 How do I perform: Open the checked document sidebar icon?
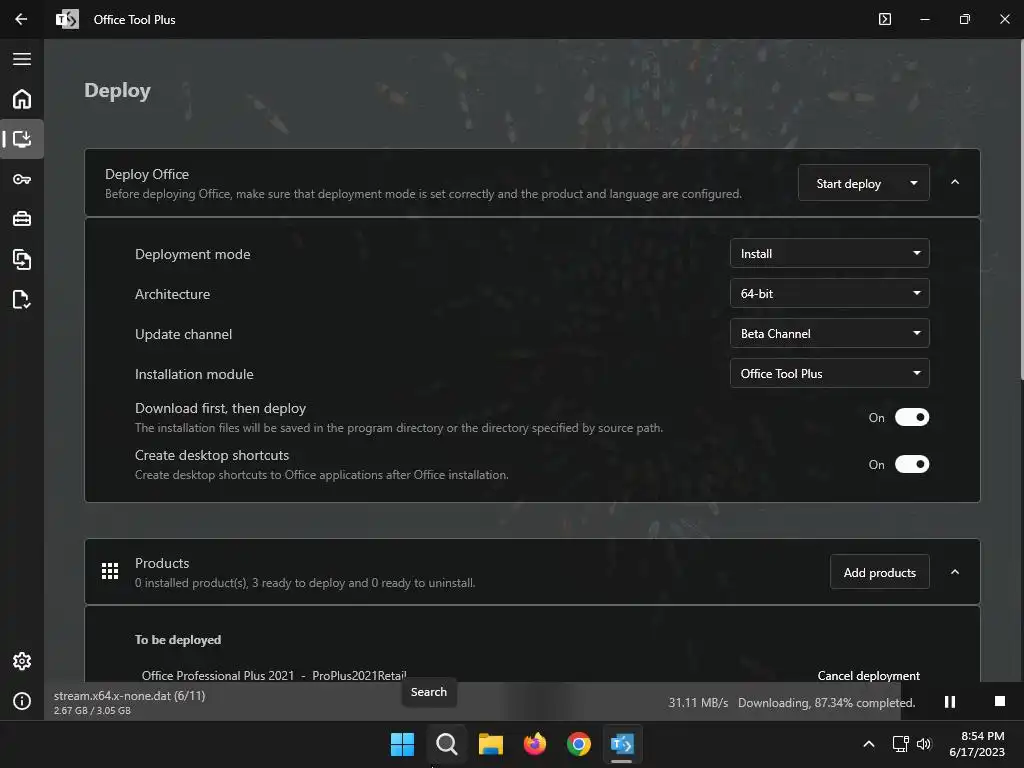click(x=22, y=300)
